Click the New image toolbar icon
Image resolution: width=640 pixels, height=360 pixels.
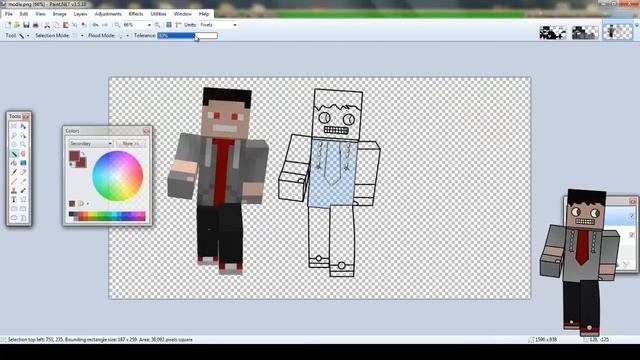pyautogui.click(x=8, y=25)
